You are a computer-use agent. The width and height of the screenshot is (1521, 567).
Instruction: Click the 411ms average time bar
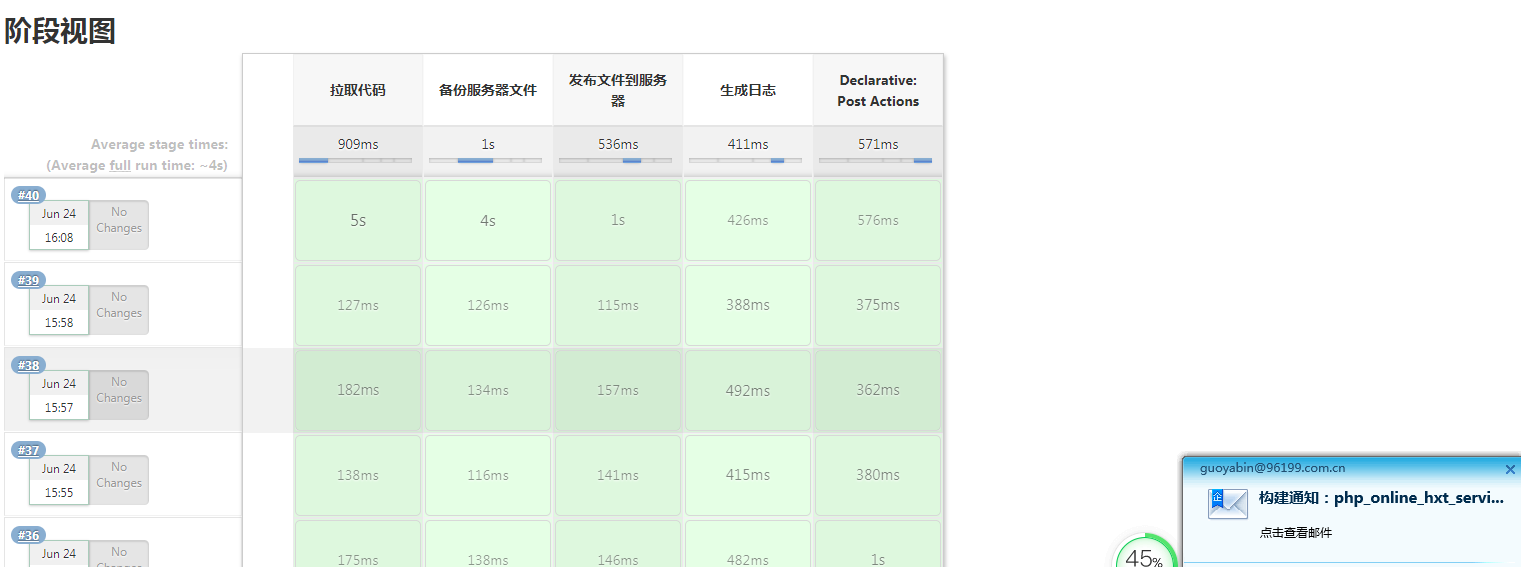click(745, 160)
